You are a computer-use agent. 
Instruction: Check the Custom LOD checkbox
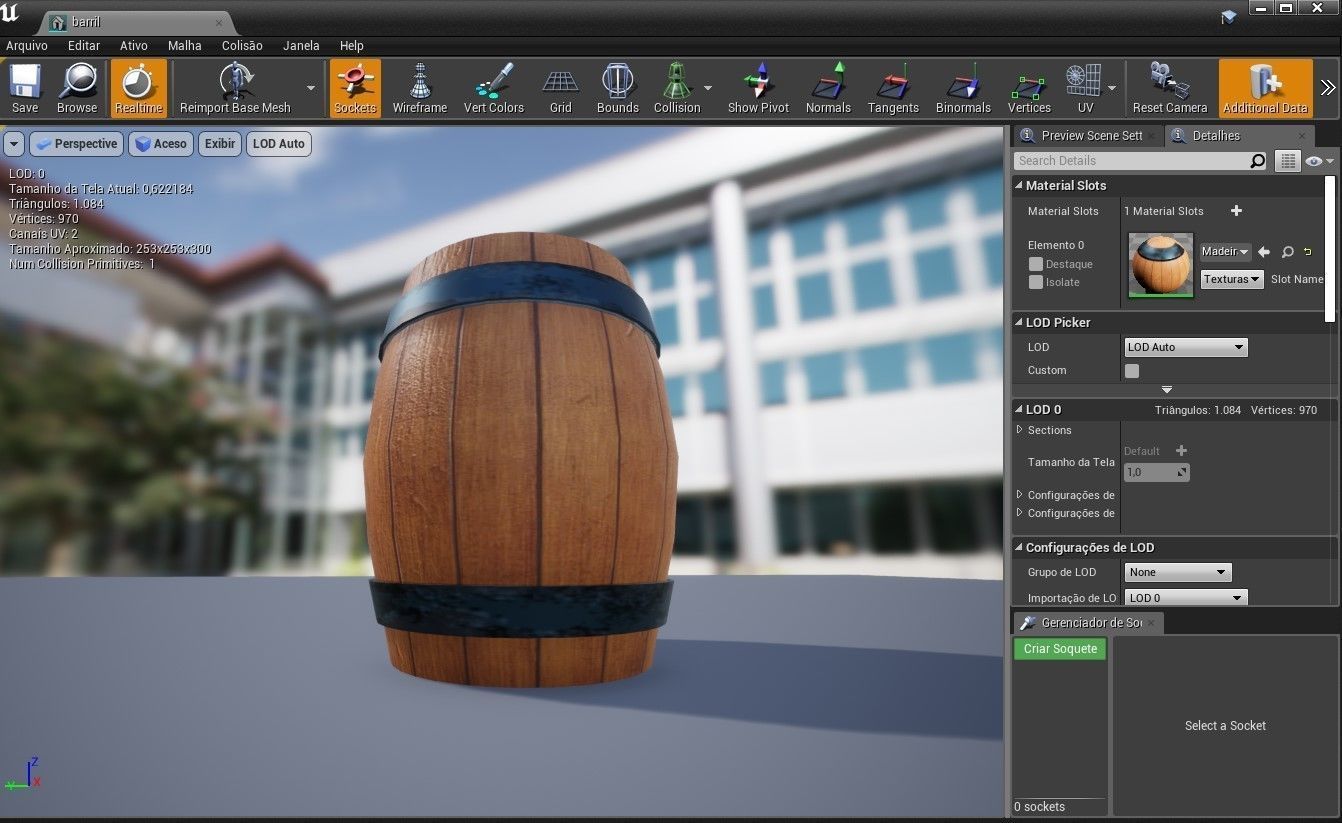[x=1132, y=371]
